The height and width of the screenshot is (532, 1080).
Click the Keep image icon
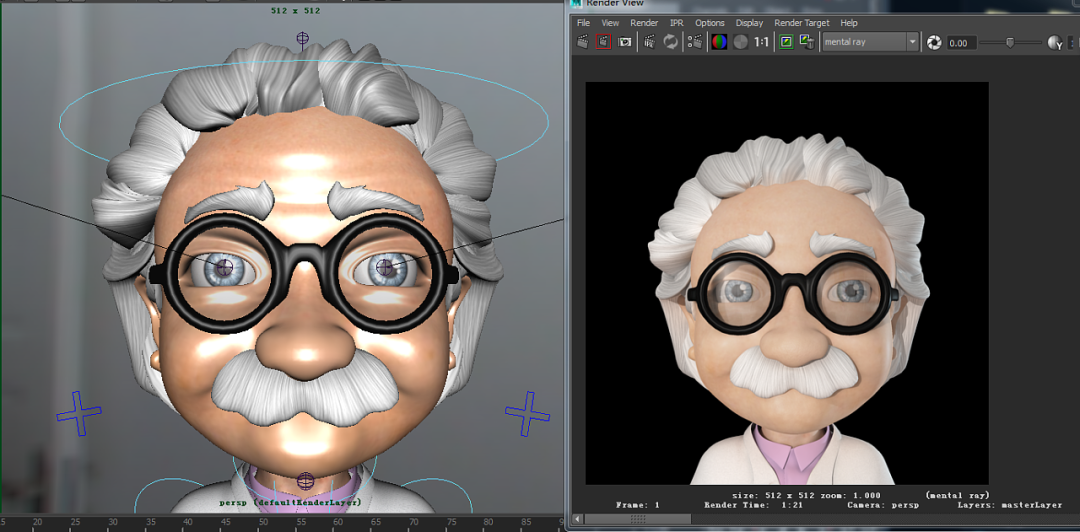coord(786,42)
